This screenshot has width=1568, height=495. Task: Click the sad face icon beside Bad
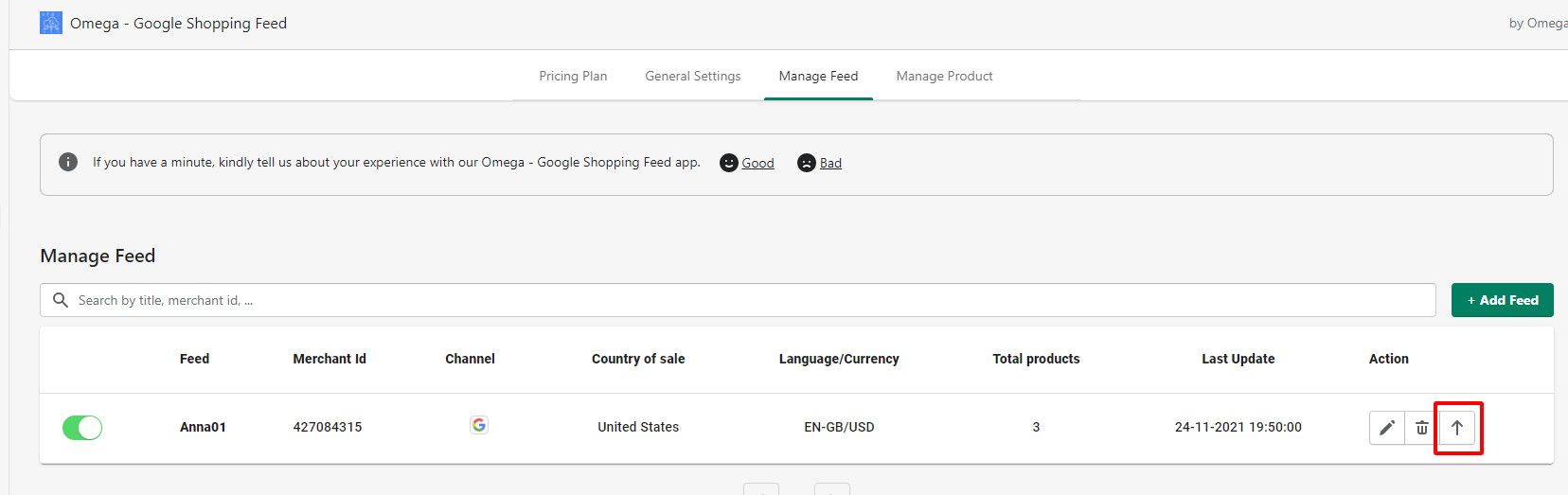(x=806, y=163)
